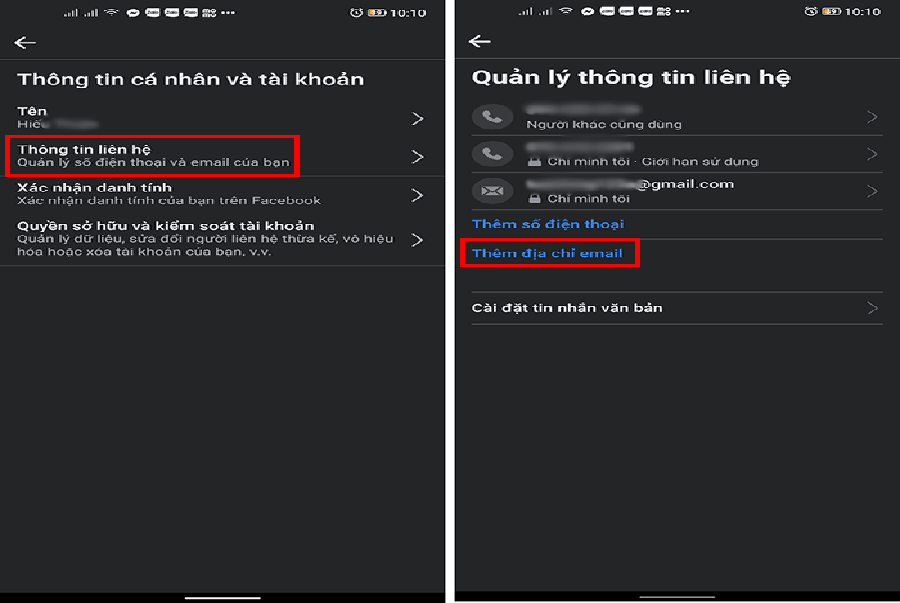Open phone entry marked Người khác cũng dùng
This screenshot has width=900, height=603.
click(677, 117)
